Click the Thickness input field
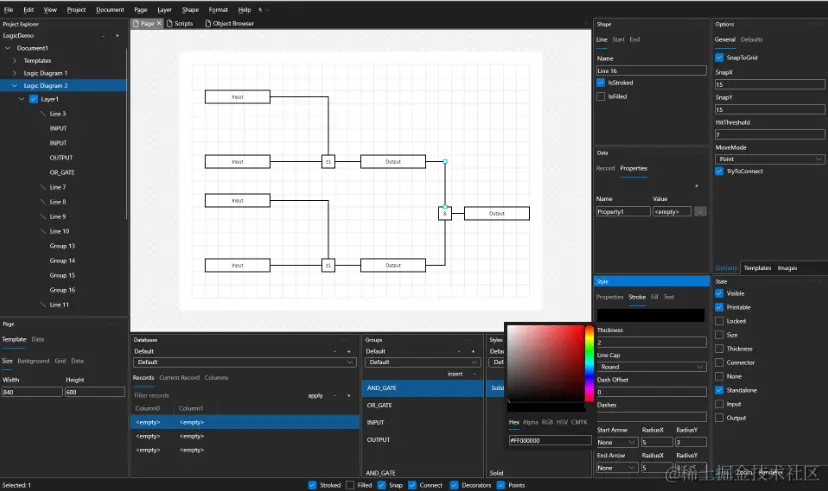 pyautogui.click(x=652, y=343)
